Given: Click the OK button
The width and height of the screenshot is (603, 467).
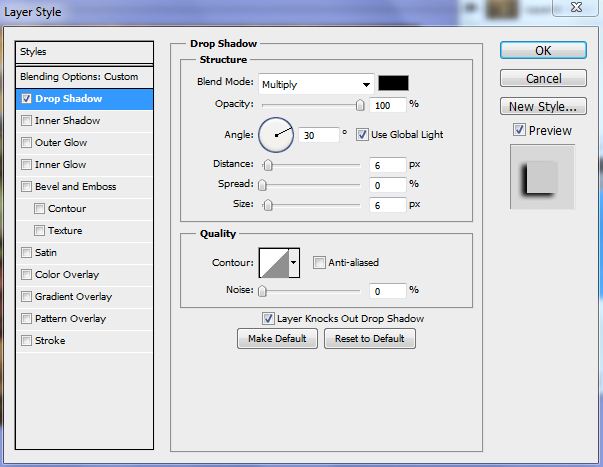Looking at the screenshot, I should click(543, 50).
